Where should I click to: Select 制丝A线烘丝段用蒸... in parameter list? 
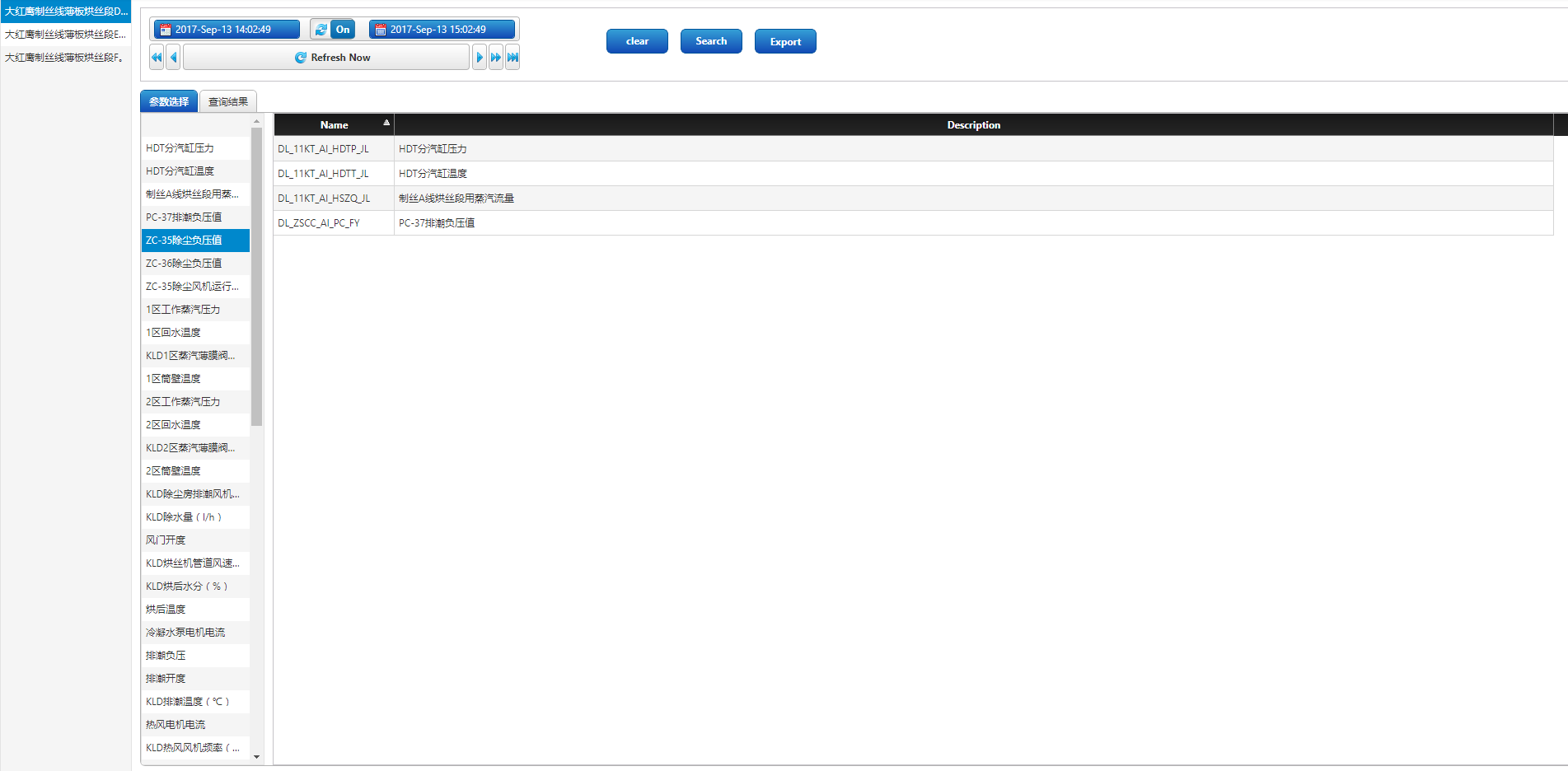tap(195, 194)
